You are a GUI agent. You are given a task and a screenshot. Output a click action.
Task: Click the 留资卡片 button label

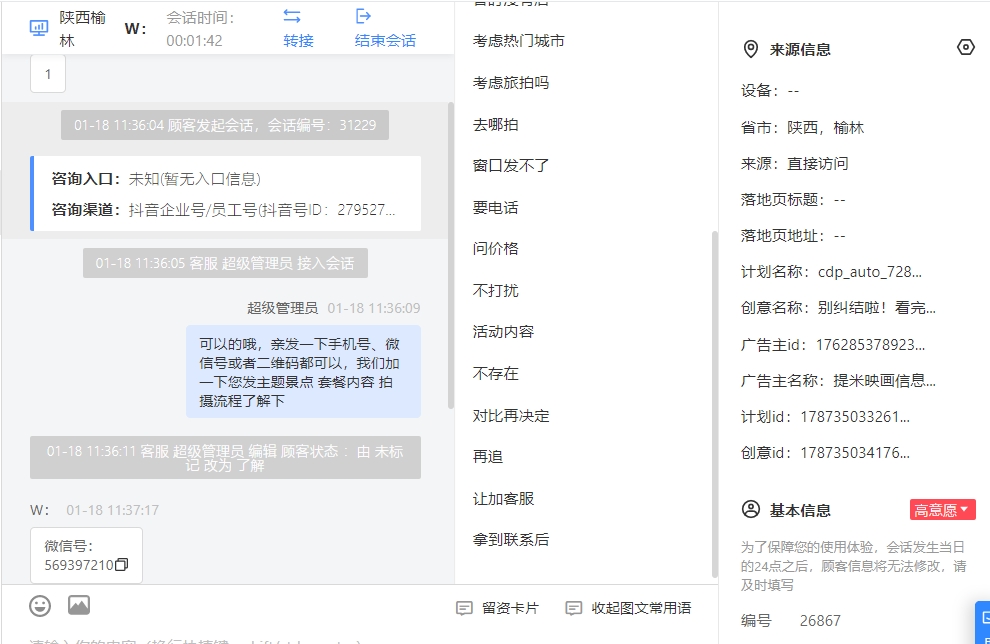(510, 608)
